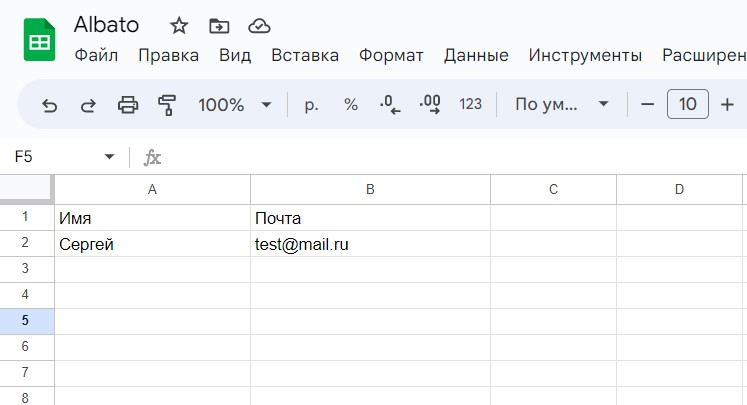
Task: Activate the paint format tool
Action: pyautogui.click(x=167, y=105)
